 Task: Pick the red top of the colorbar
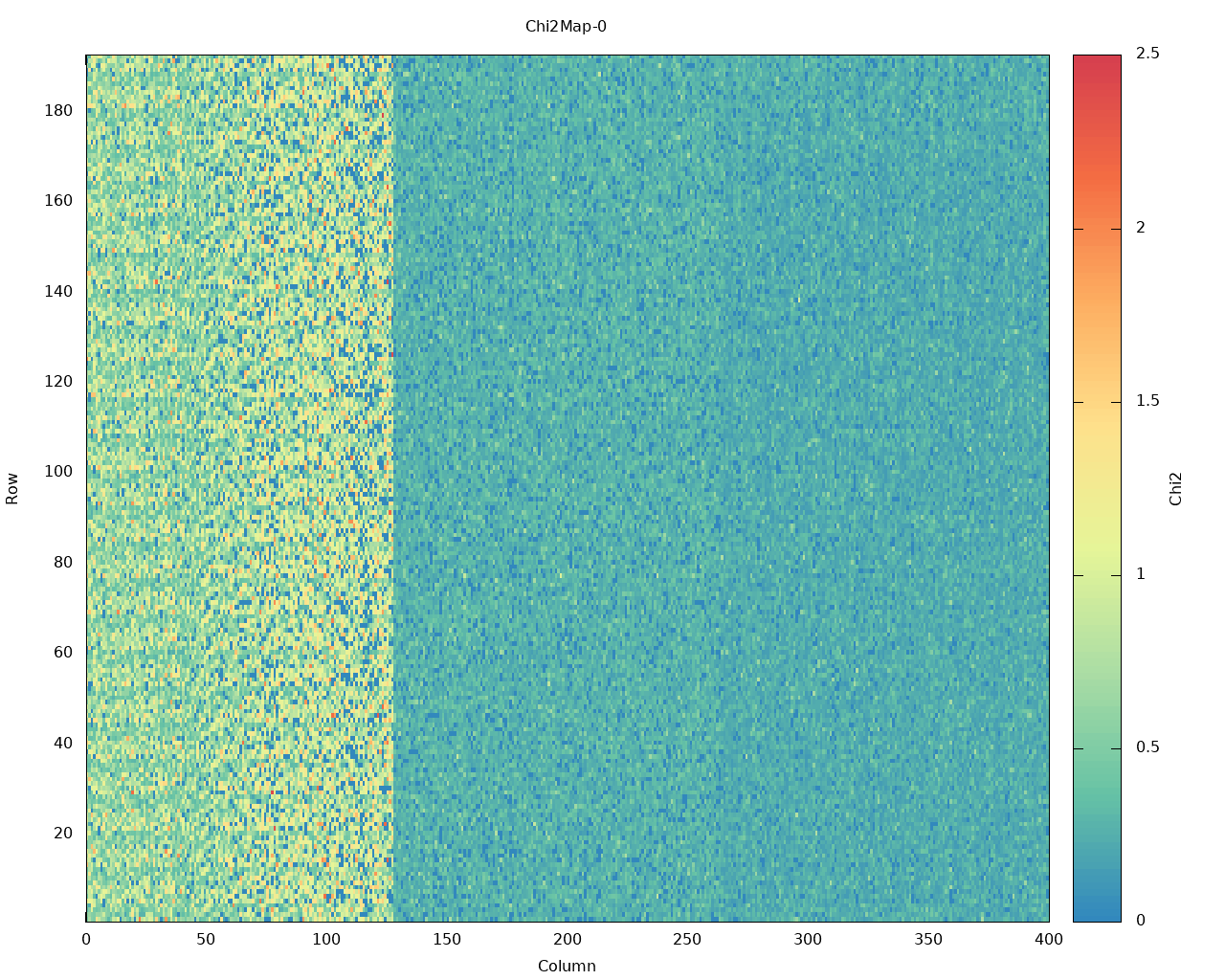pos(1096,60)
